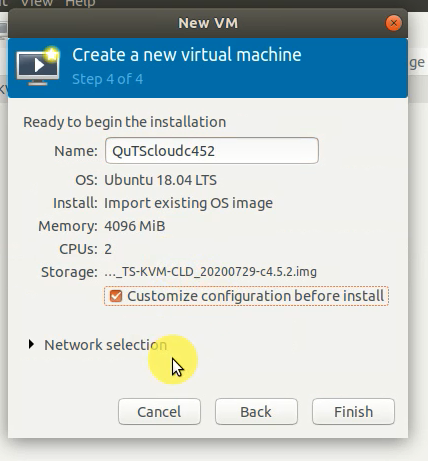Focus the Name field containing QuTScloudc452
Screen dimensions: 428x461
pos(212,151)
